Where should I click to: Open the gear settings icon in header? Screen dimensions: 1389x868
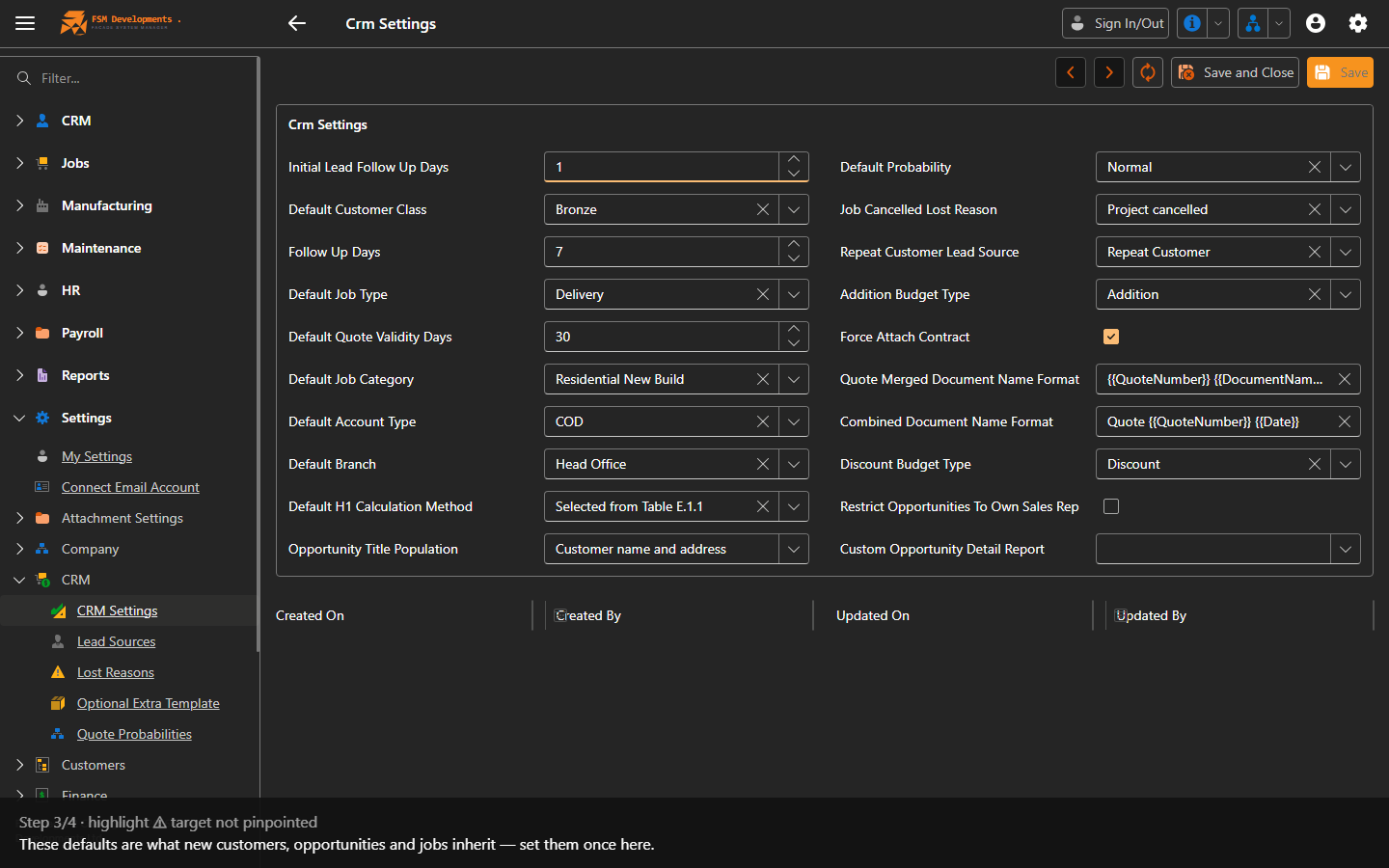pos(1358,23)
